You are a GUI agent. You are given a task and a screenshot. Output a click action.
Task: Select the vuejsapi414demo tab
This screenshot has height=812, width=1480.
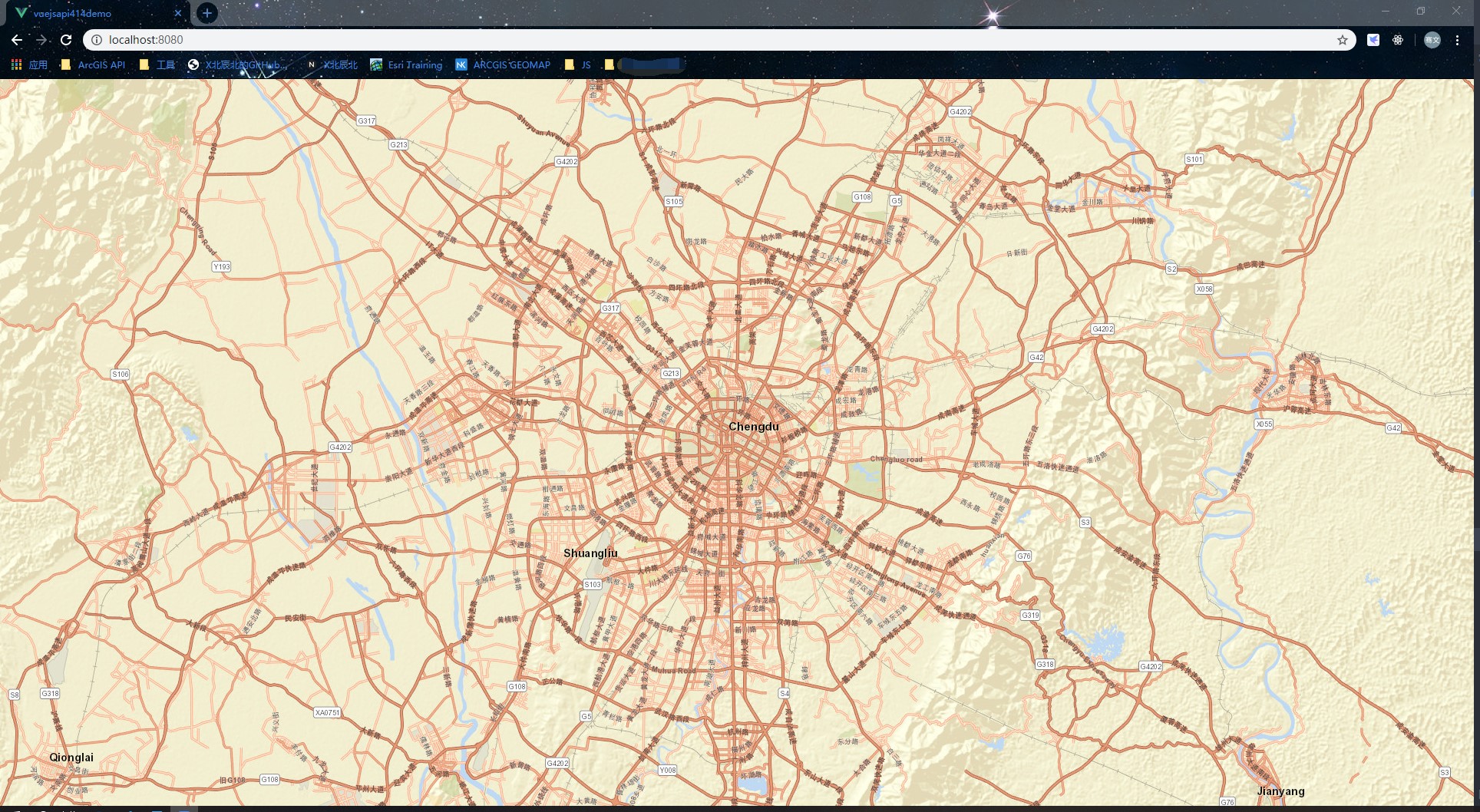tap(98, 13)
